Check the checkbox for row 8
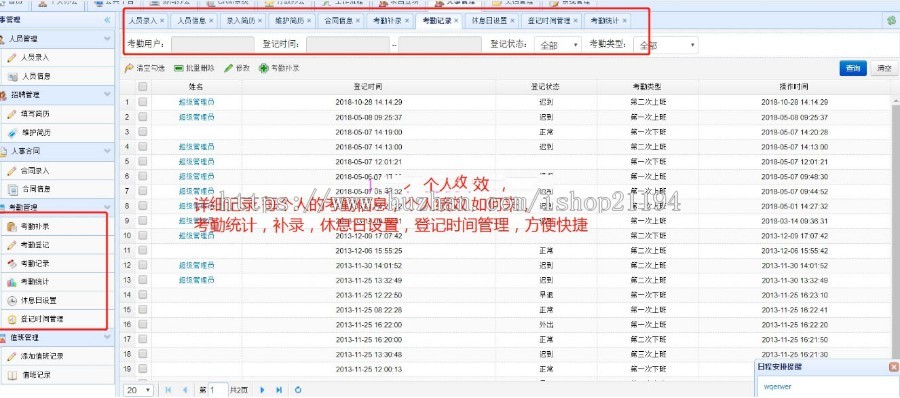Image resolution: width=900 pixels, height=398 pixels. [x=143, y=206]
